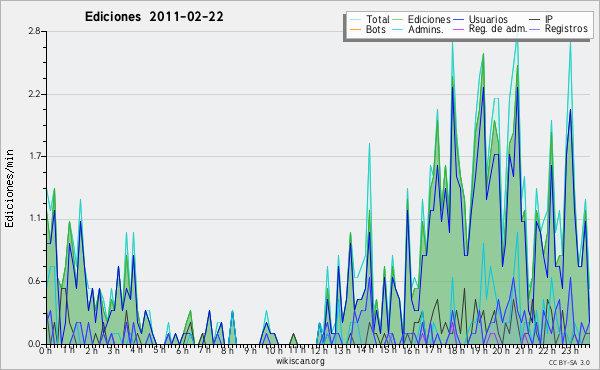This screenshot has width=600, height=370.
Task: Click the y-axis value '1.1'
Action: pos(34,218)
